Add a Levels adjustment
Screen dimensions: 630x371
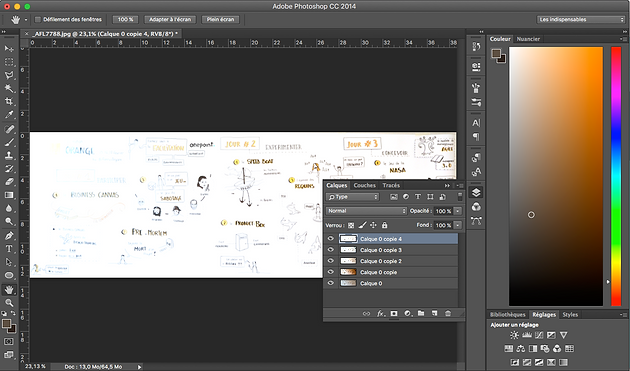pos(527,335)
